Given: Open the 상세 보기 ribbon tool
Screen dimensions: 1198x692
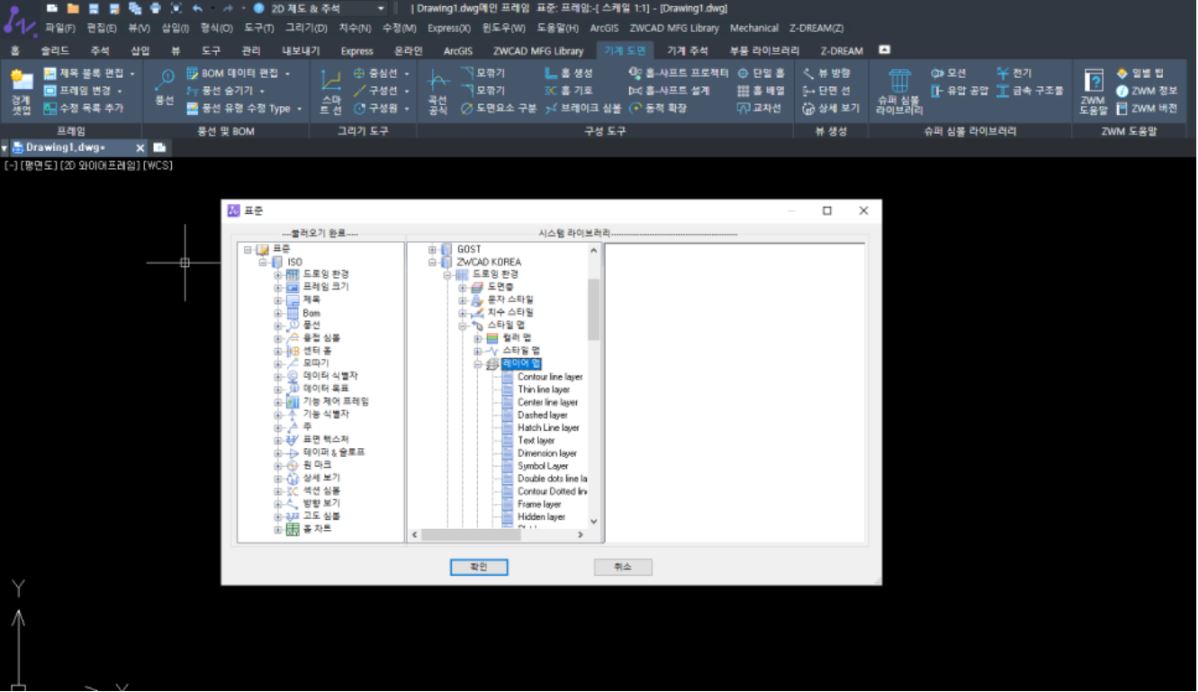Looking at the screenshot, I should pyautogui.click(x=831, y=108).
